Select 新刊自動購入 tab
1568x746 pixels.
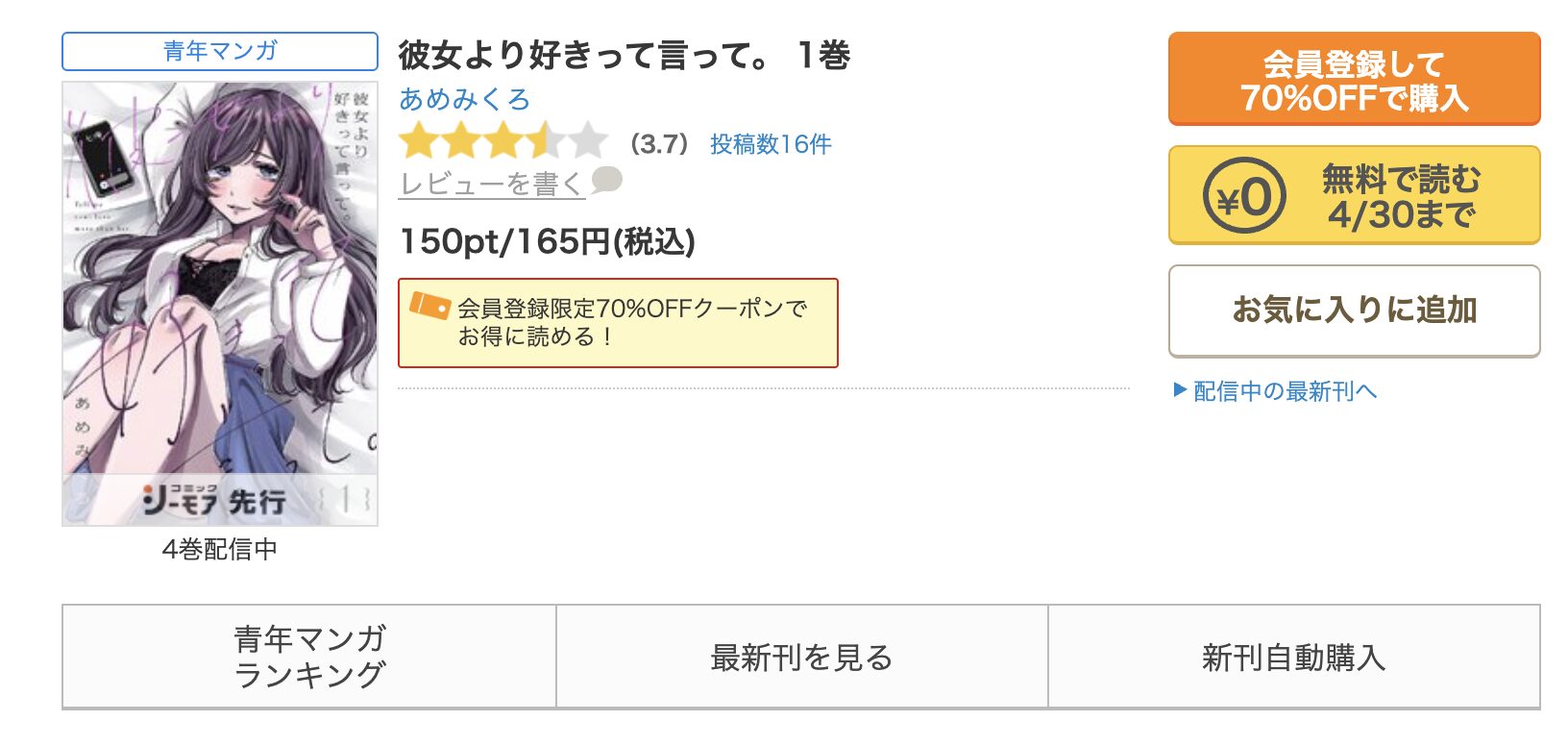(x=1293, y=657)
